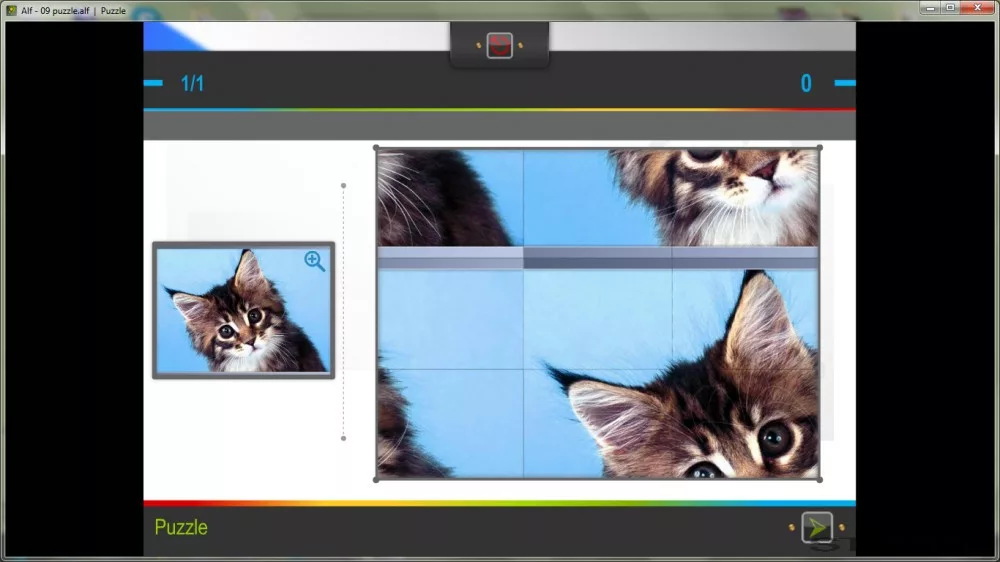The image size is (1000, 562).
Task: Click the score value 0
Action: tap(806, 84)
